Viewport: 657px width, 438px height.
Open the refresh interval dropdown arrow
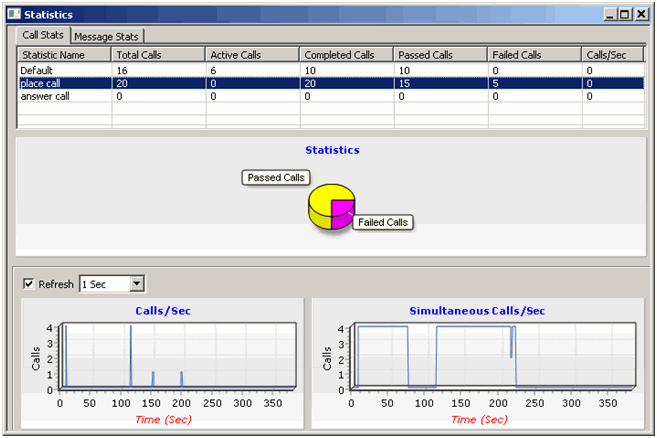pyautogui.click(x=137, y=284)
